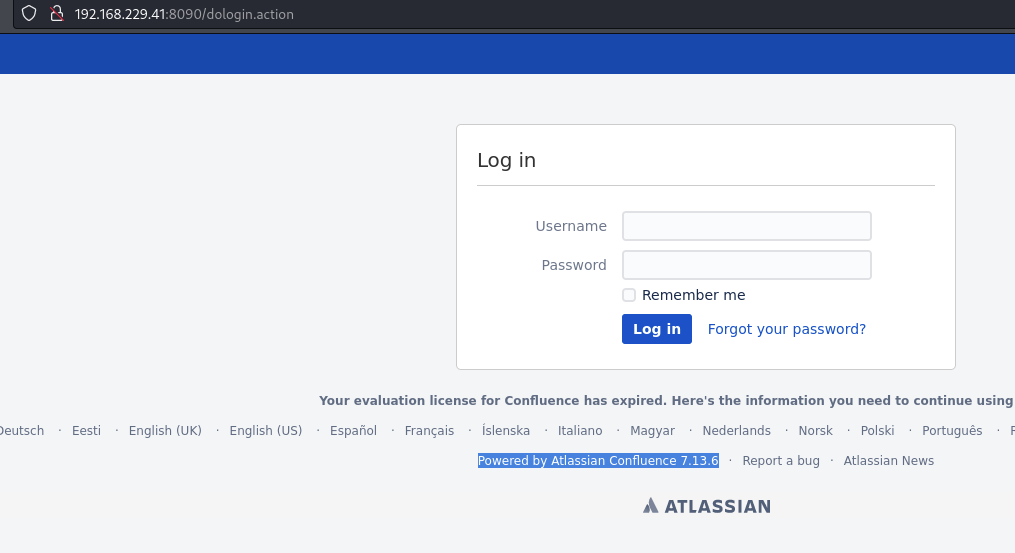Switch language to Íslenska
The height and width of the screenshot is (553, 1015).
506,431
